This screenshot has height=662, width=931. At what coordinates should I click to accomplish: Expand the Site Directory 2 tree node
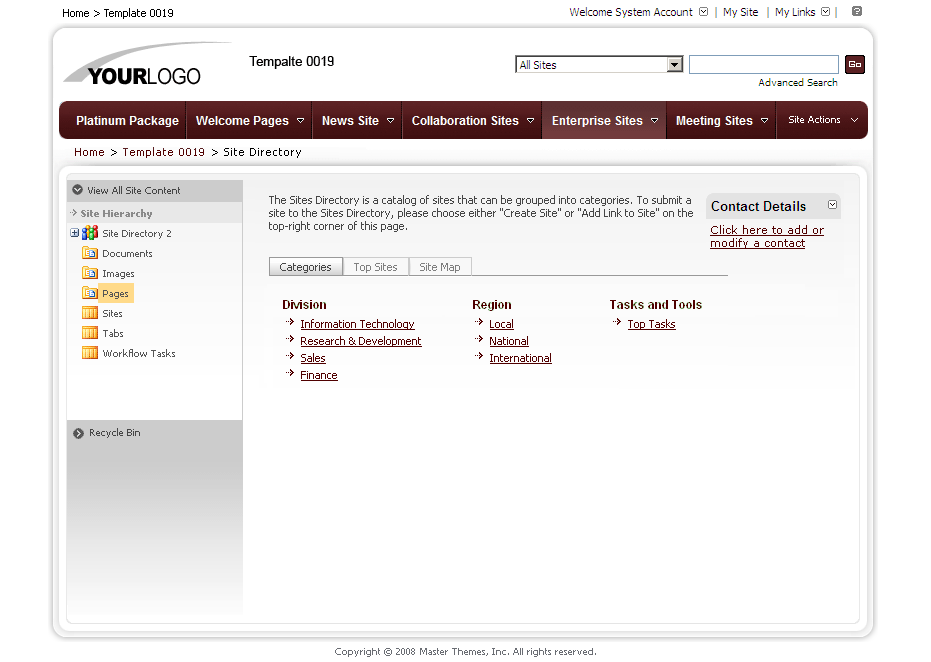pos(73,232)
